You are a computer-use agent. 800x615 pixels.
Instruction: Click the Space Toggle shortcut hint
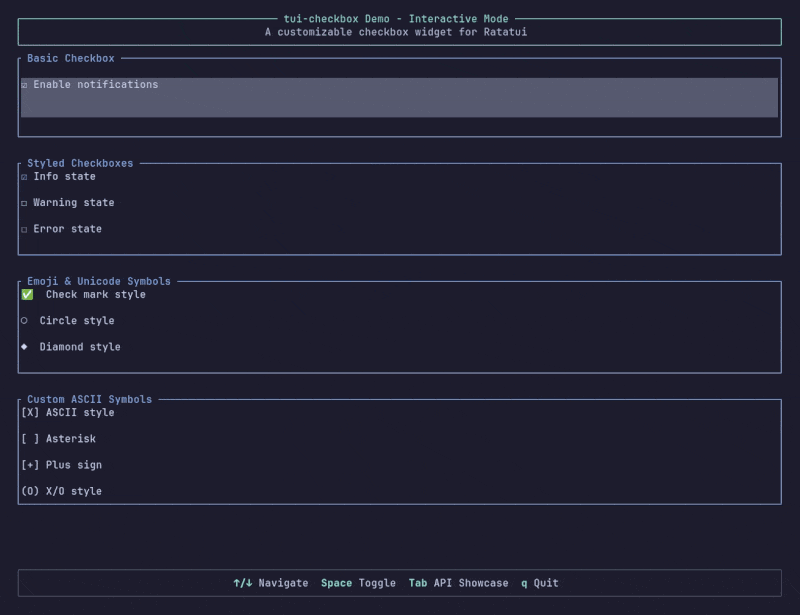click(358, 583)
